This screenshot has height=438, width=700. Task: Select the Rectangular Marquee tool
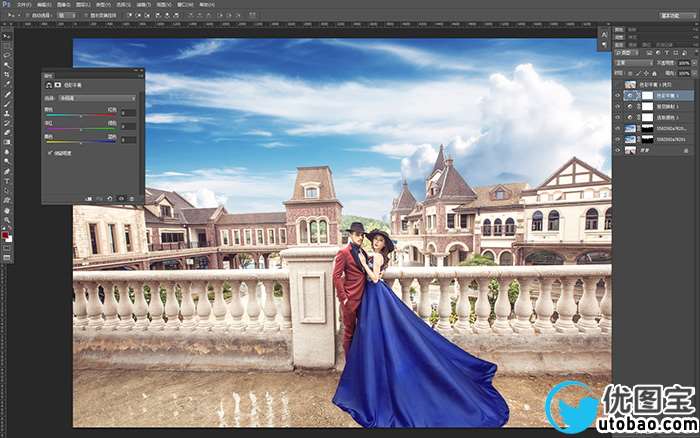pyautogui.click(x=7, y=46)
